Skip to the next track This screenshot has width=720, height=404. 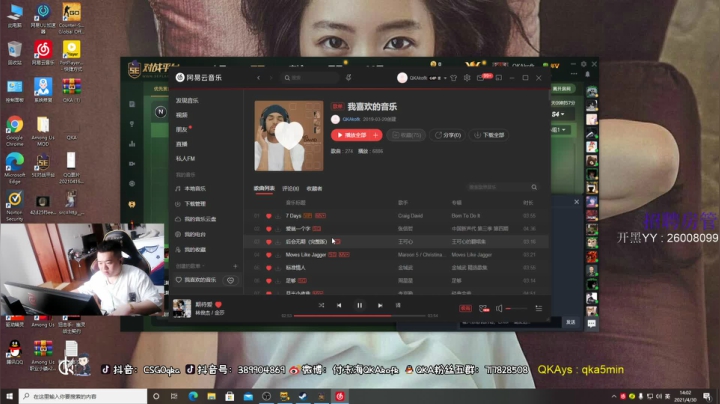pos(380,305)
